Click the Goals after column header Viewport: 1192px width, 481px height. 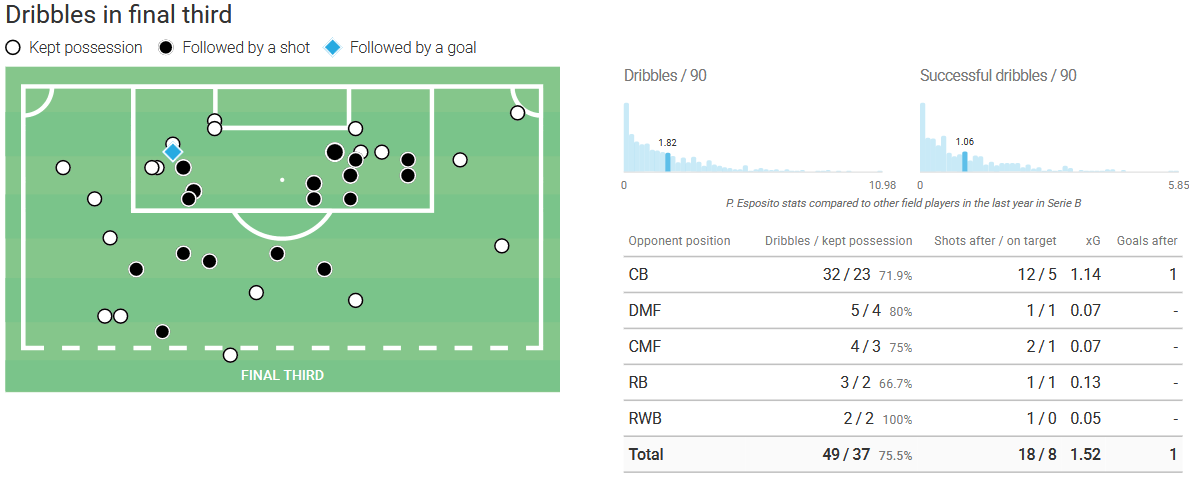pyautogui.click(x=1147, y=241)
